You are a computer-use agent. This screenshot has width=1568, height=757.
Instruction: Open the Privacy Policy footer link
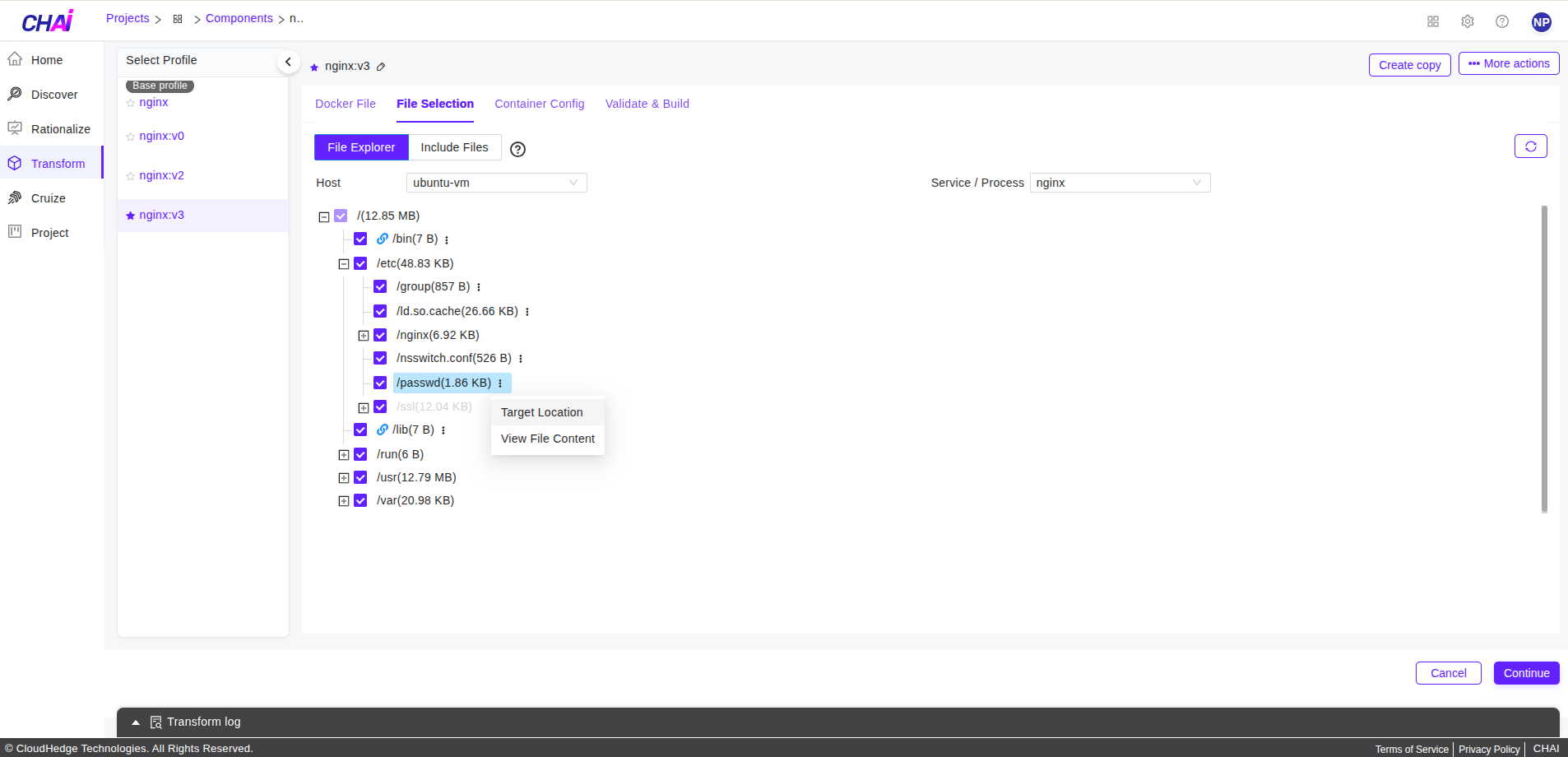(x=1489, y=749)
